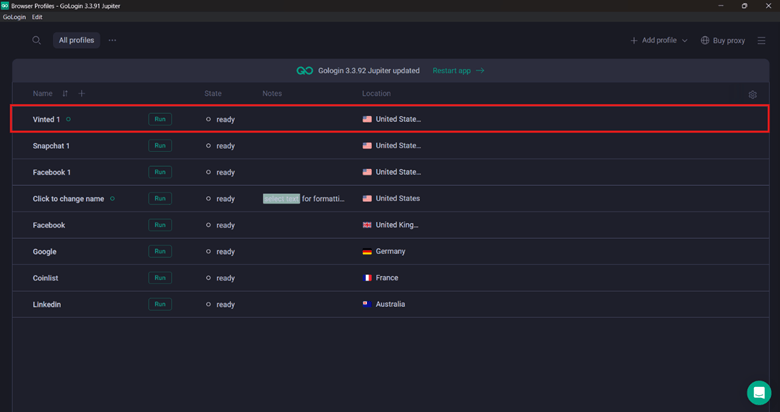The image size is (780, 412).
Task: Click the Coinlist profile name
Action: coord(45,278)
